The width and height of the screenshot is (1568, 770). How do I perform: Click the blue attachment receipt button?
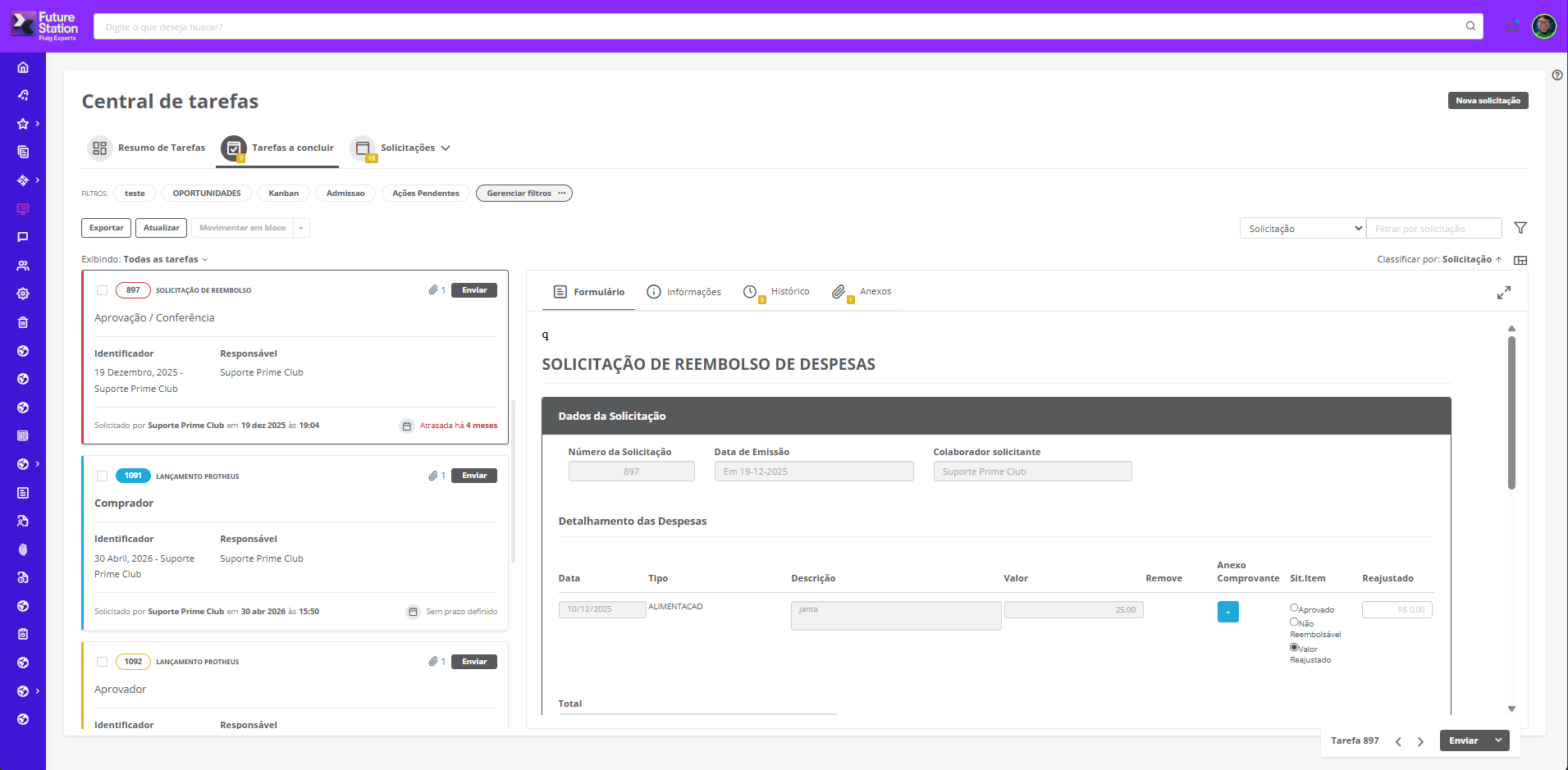coord(1228,612)
